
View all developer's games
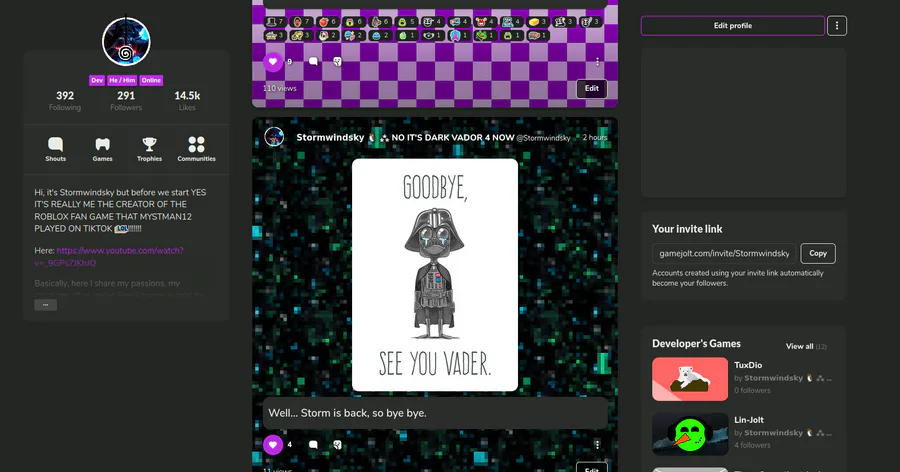(x=806, y=346)
